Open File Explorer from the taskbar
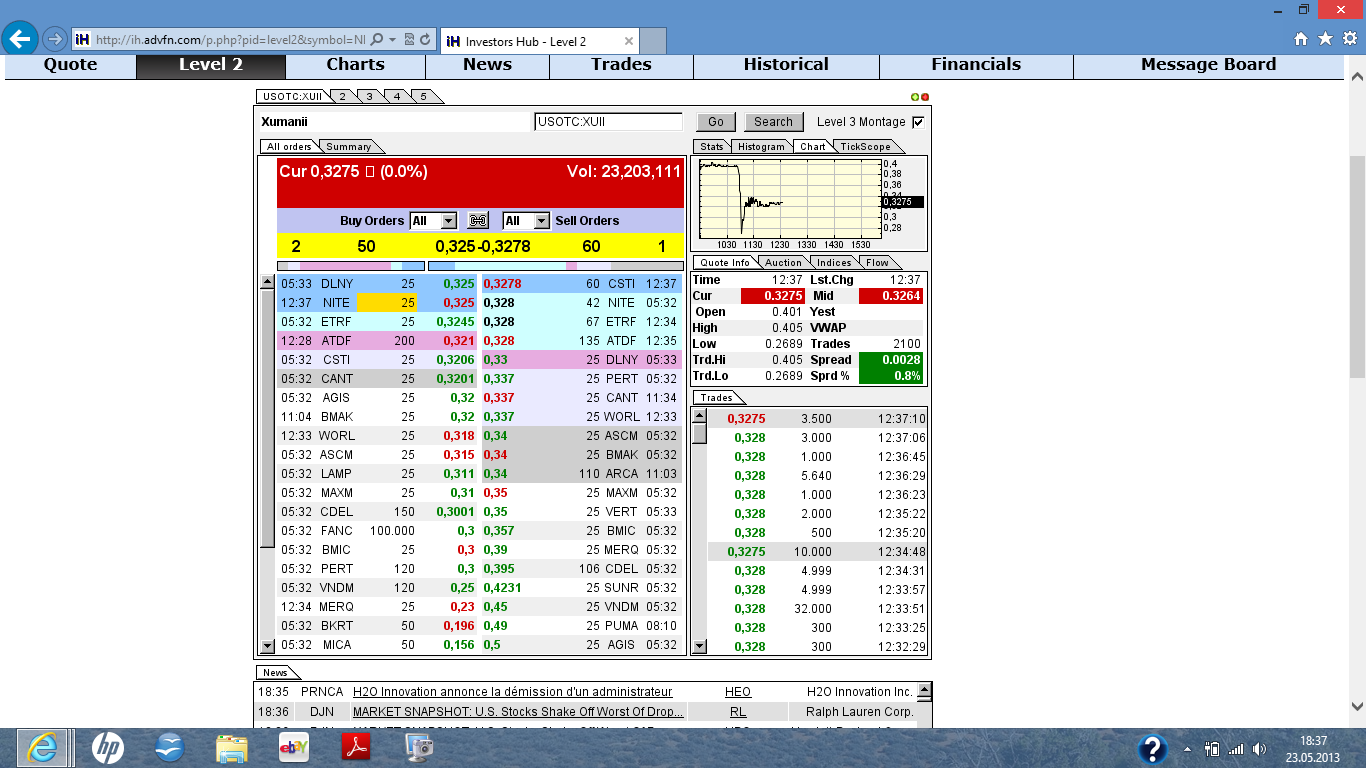1366x768 pixels. (232, 748)
